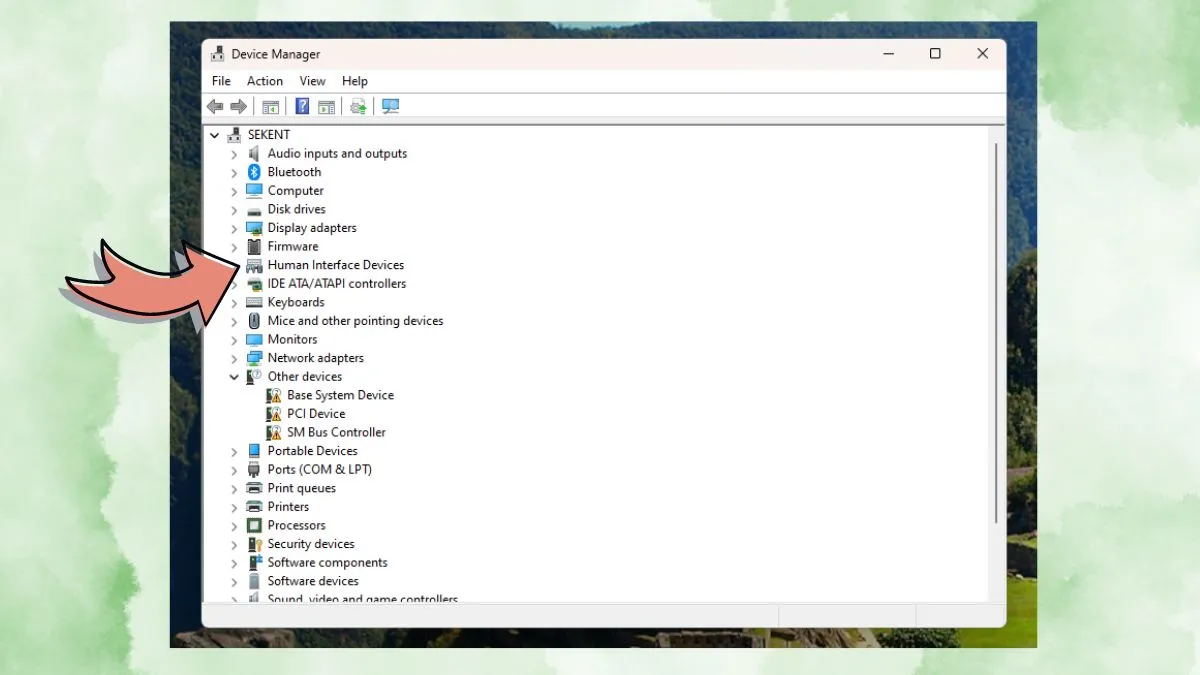The height and width of the screenshot is (675, 1200).
Task: Select the PCI Device entry
Action: click(316, 414)
